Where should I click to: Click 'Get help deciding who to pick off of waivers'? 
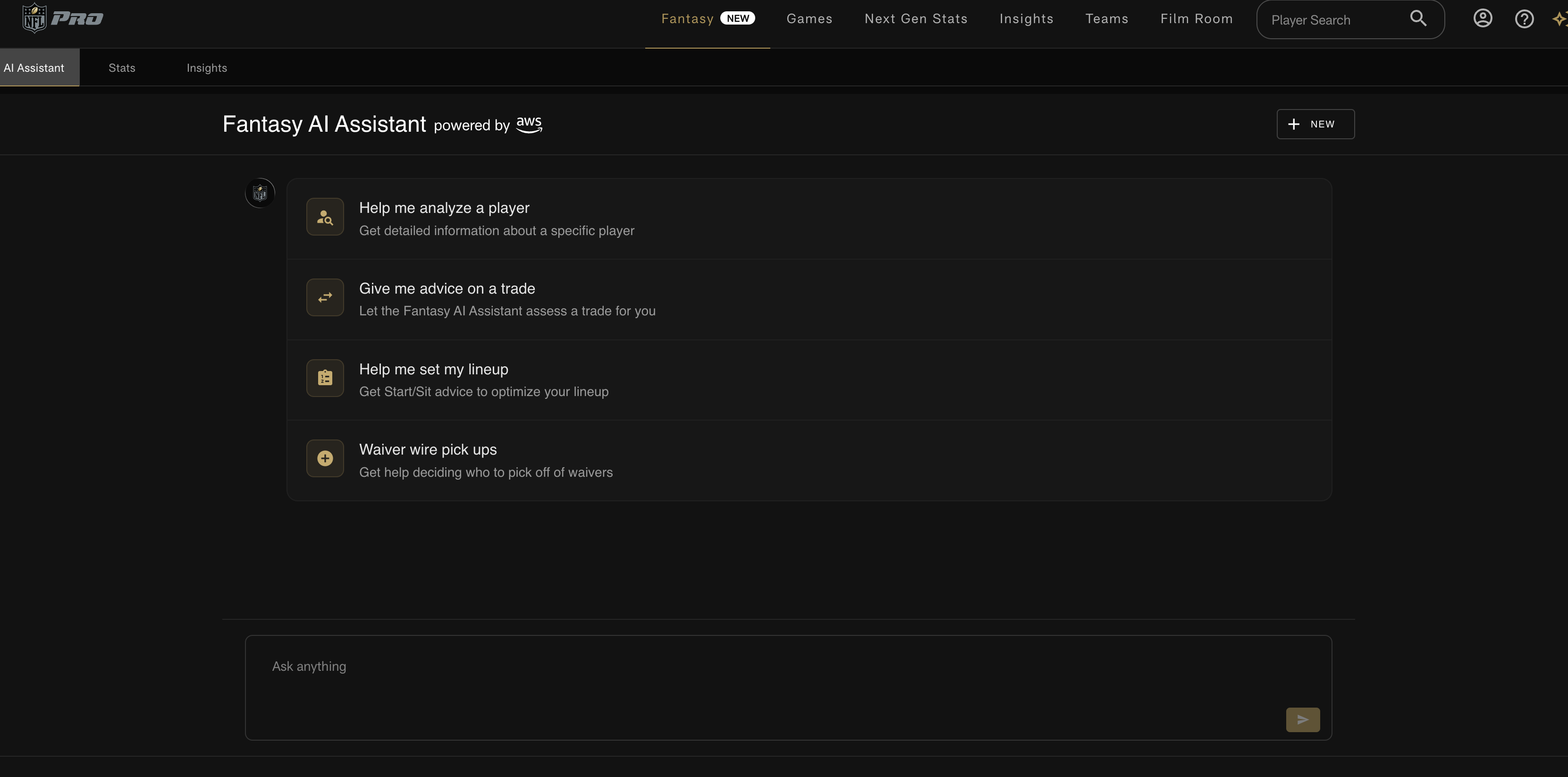(485, 473)
